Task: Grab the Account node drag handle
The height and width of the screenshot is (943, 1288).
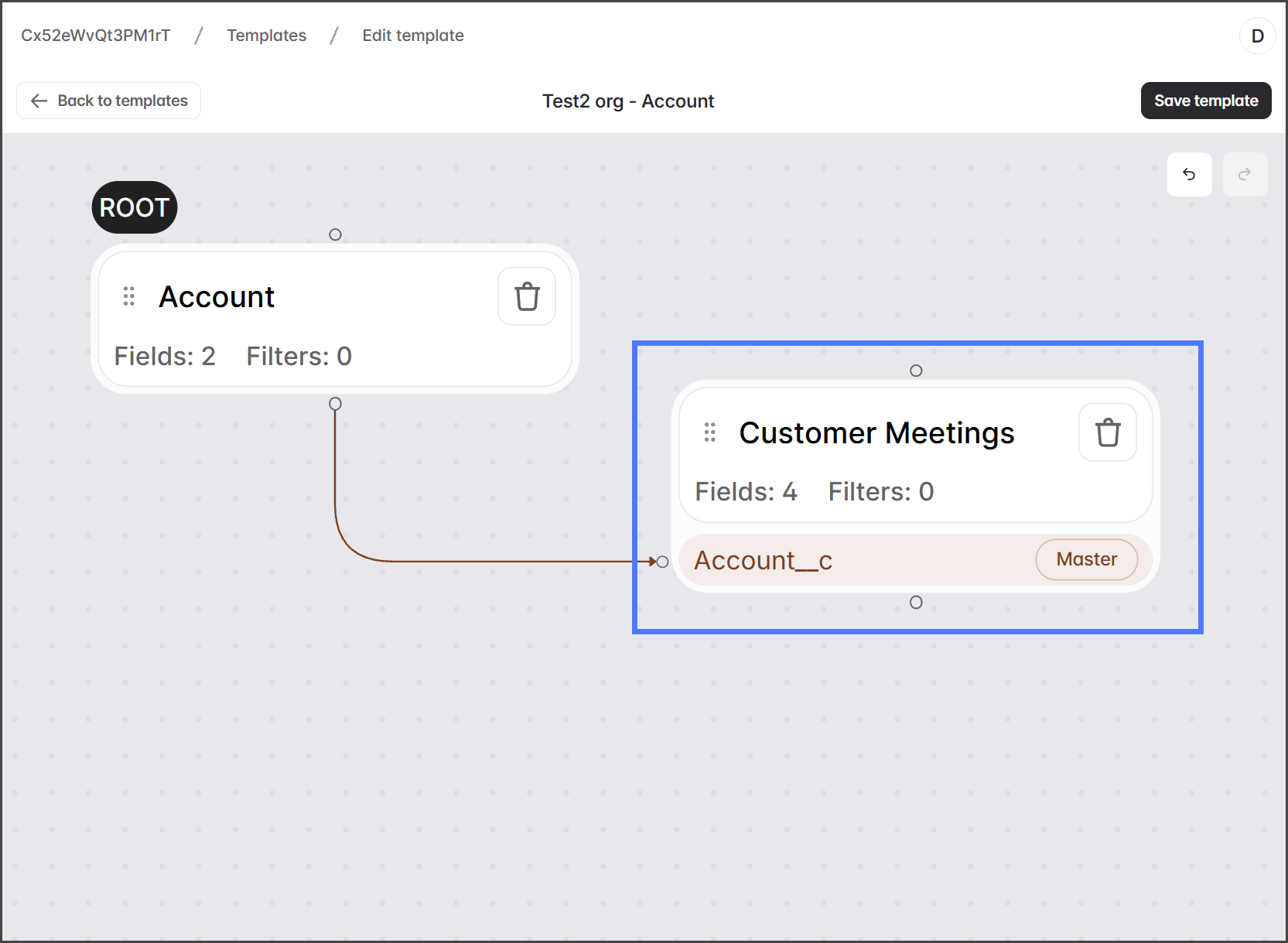Action: tap(129, 296)
